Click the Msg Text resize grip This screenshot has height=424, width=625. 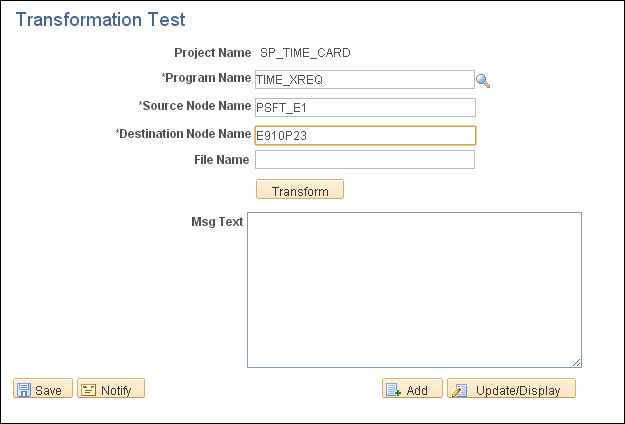tap(576, 362)
